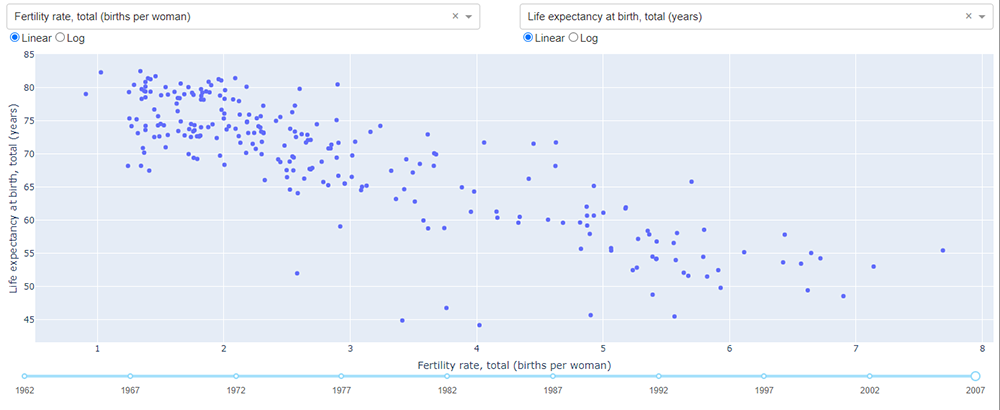Select Linear scale under Life expectancy dropdown
The width and height of the screenshot is (1000, 410).
527,38
